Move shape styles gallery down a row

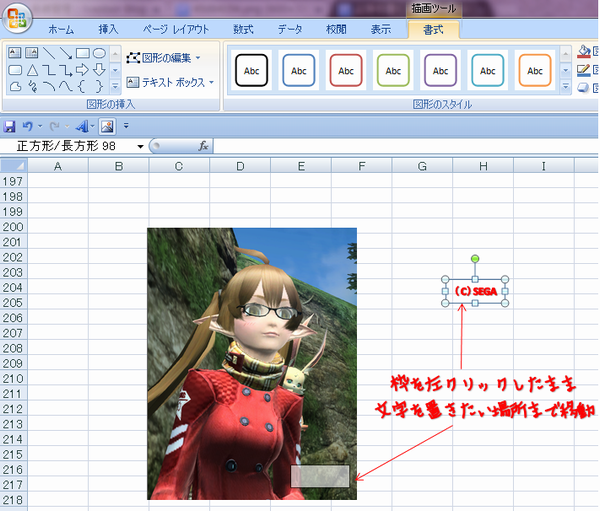565,70
